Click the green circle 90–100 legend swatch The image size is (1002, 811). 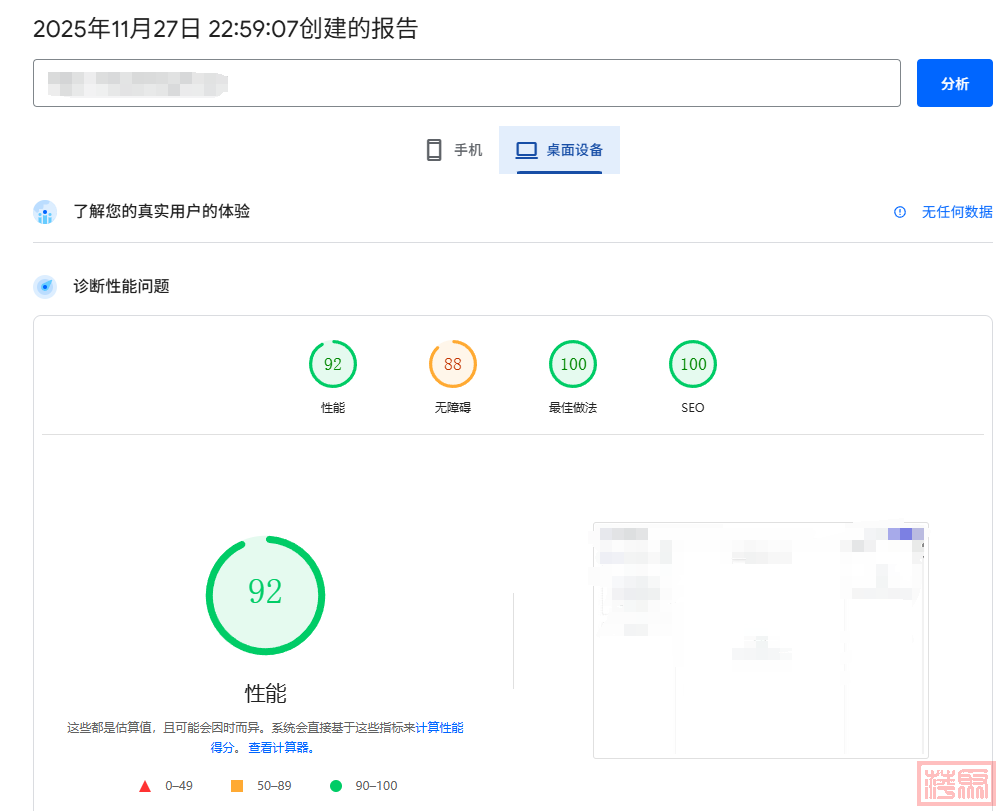click(336, 786)
